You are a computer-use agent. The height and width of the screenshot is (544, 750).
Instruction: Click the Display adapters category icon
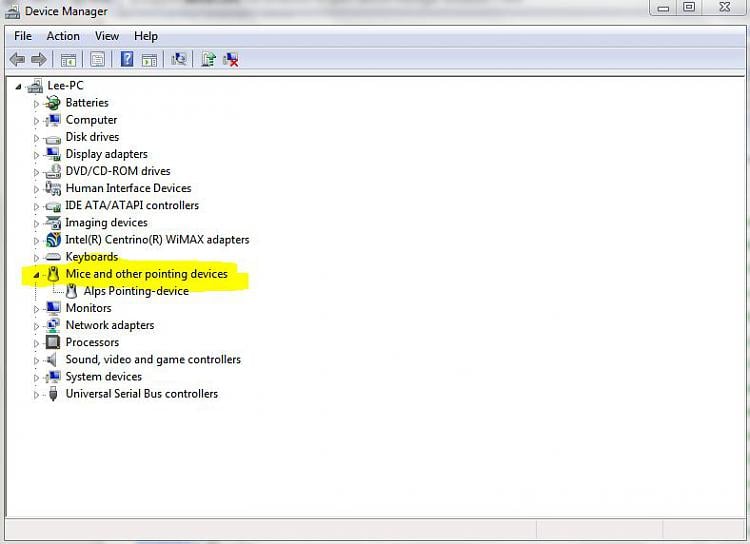pos(53,154)
